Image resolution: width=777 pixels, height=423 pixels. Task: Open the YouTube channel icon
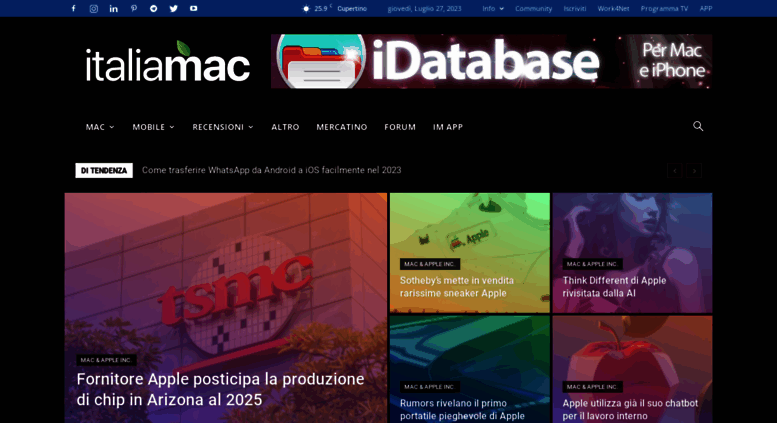[x=193, y=8]
